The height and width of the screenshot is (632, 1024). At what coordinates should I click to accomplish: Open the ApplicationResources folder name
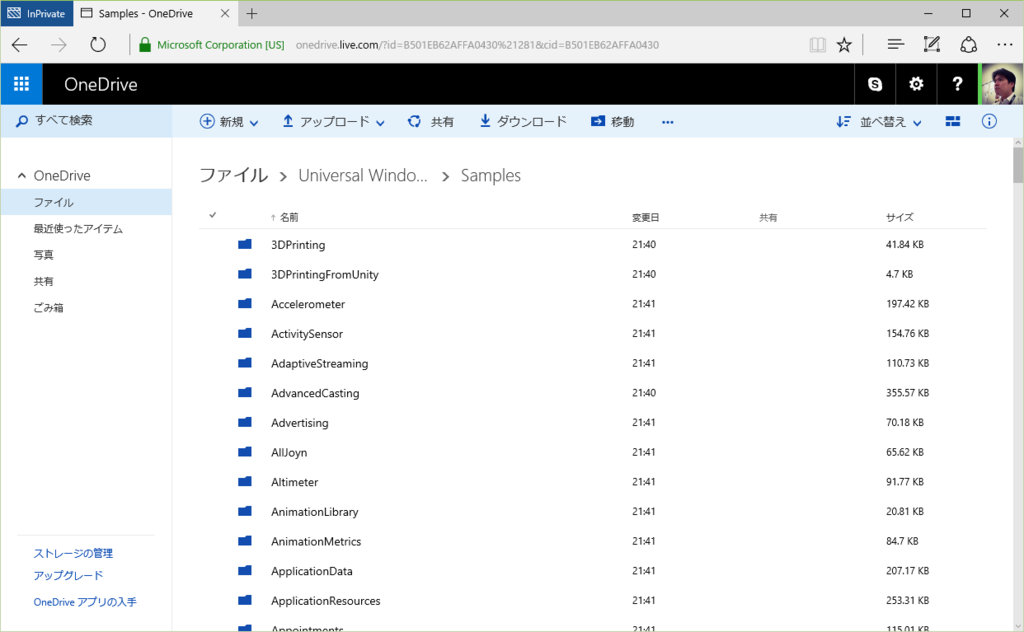(326, 601)
